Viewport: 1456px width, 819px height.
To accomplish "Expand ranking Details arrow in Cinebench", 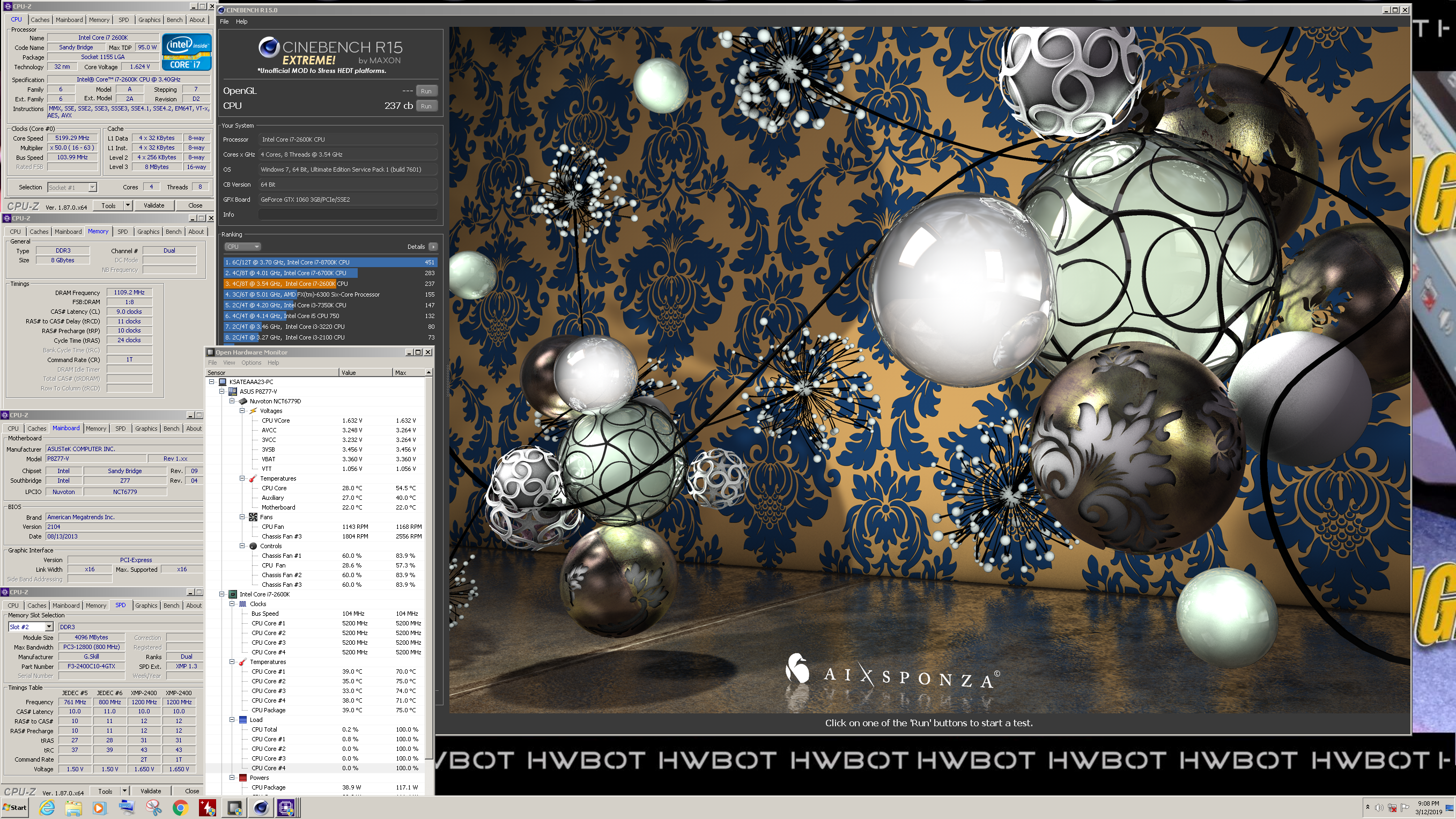I will pos(433,247).
